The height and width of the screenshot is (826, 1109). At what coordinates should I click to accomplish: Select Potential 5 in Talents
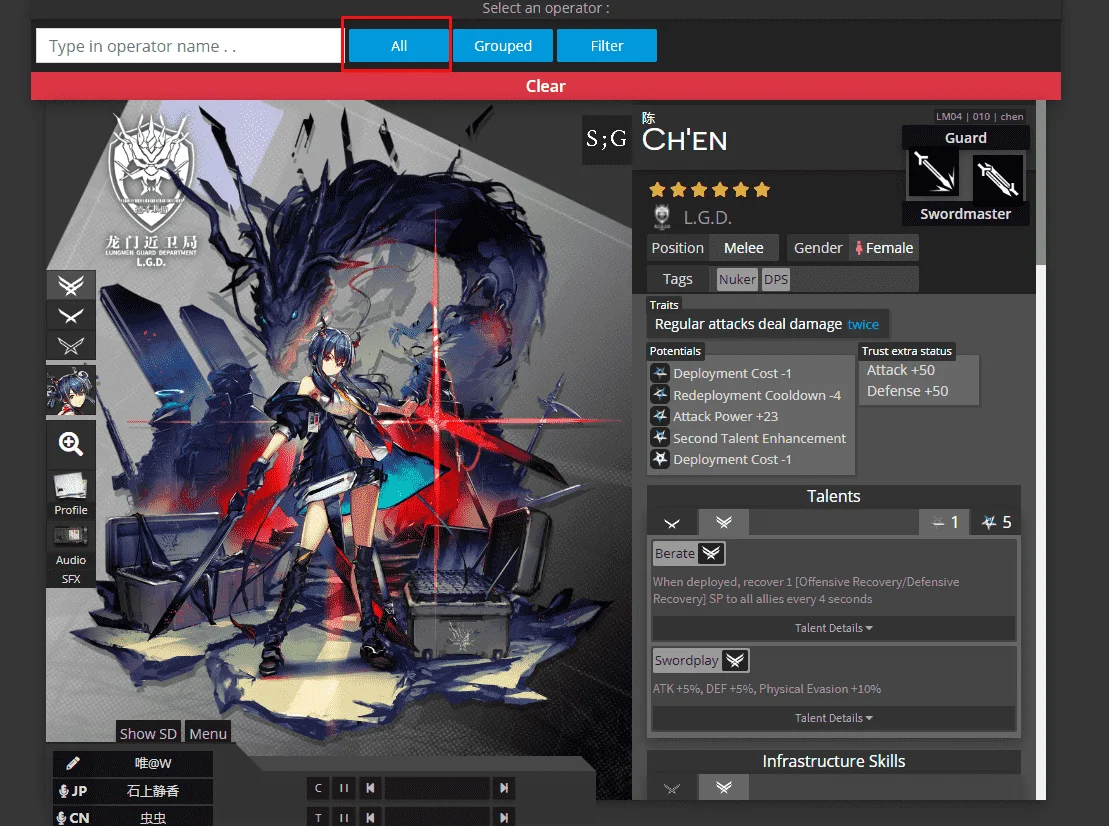coord(996,523)
